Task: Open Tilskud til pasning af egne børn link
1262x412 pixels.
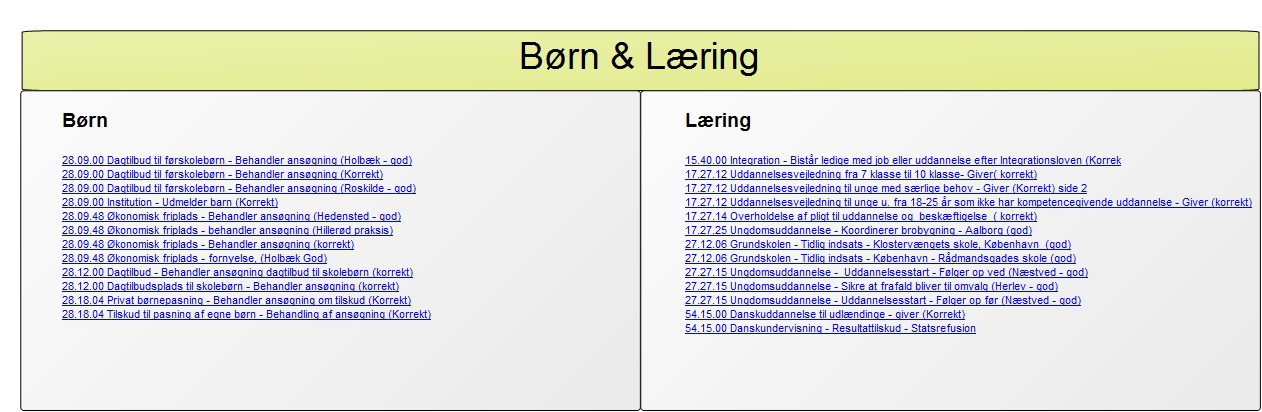Action: click(246, 314)
